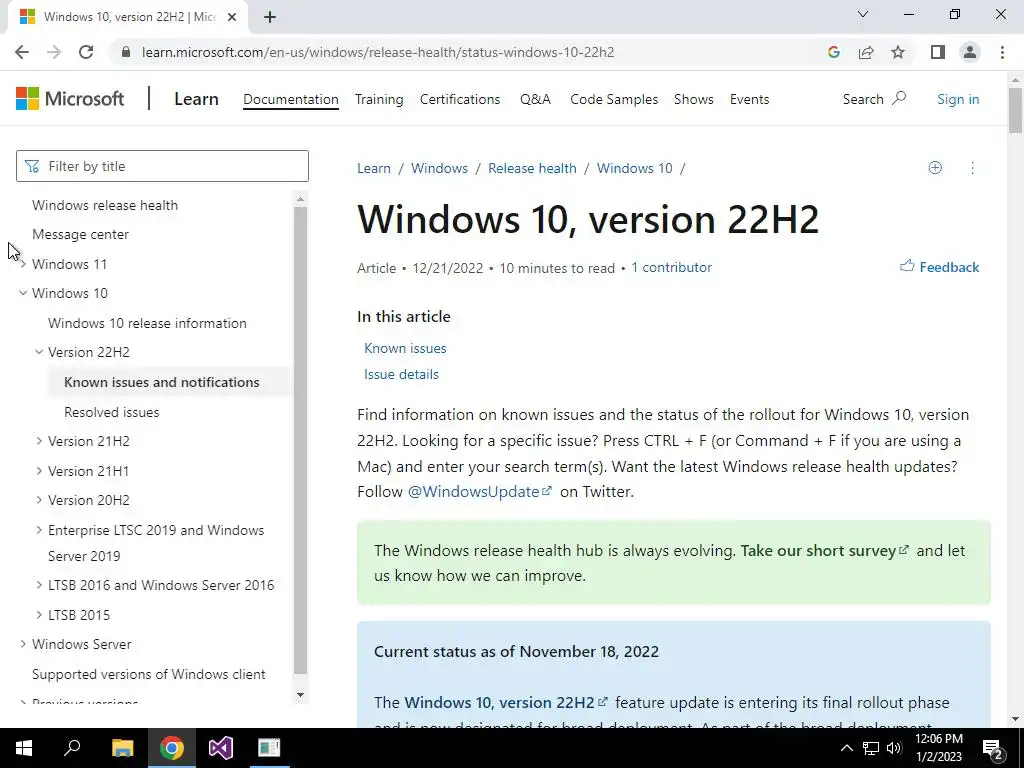Click the Chrome taskbar icon
Screen dimensions: 1024x768
171,748
